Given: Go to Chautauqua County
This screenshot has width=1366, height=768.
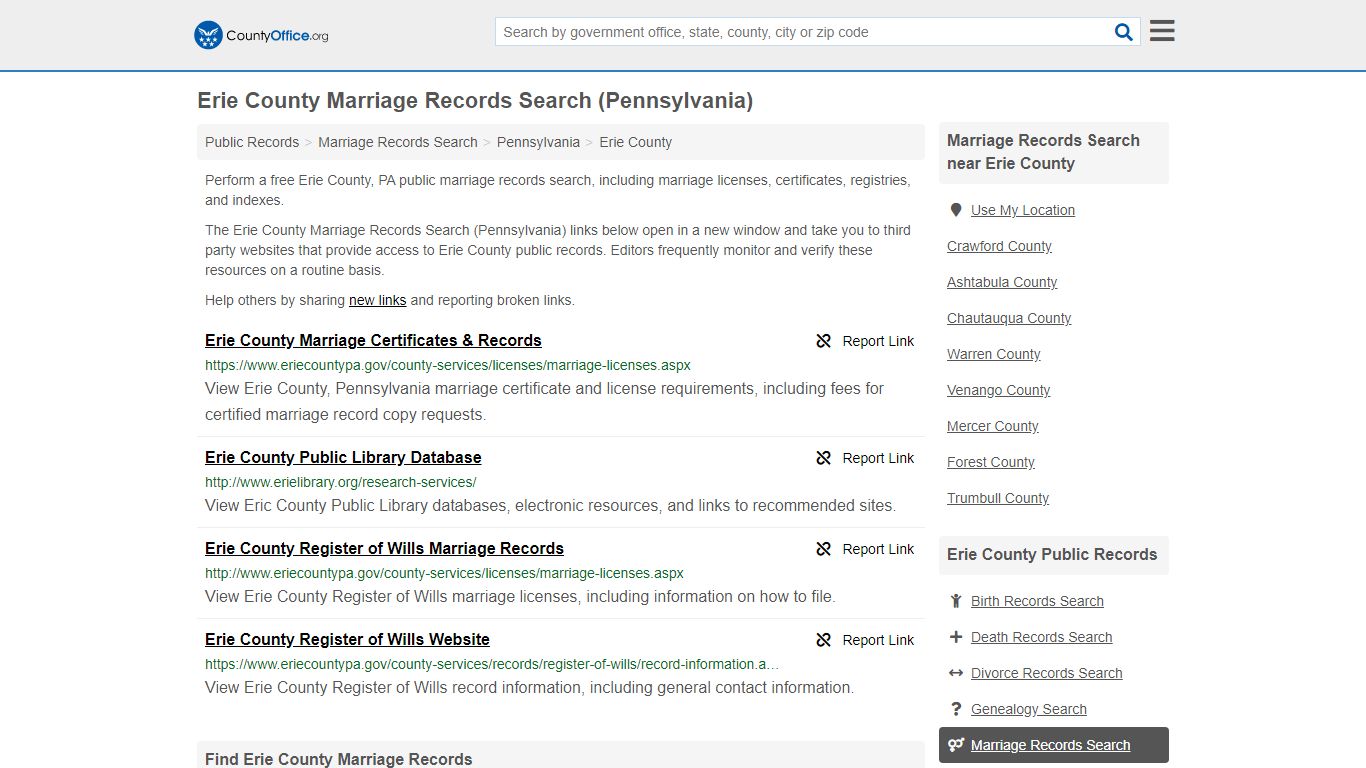Looking at the screenshot, I should tap(1009, 318).
